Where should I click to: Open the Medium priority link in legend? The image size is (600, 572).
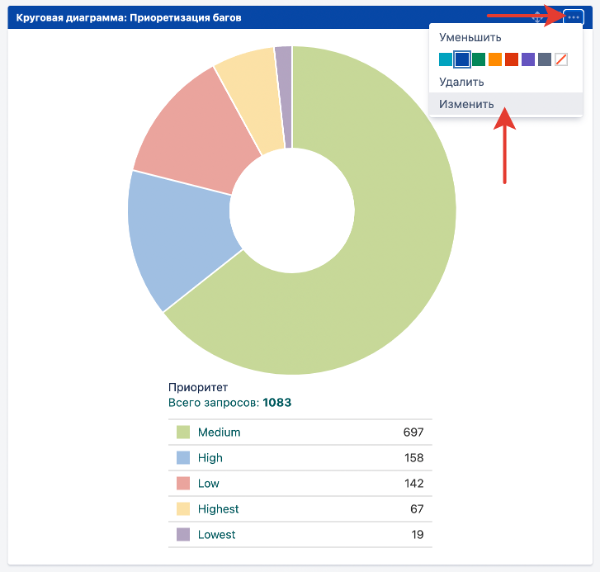point(219,432)
